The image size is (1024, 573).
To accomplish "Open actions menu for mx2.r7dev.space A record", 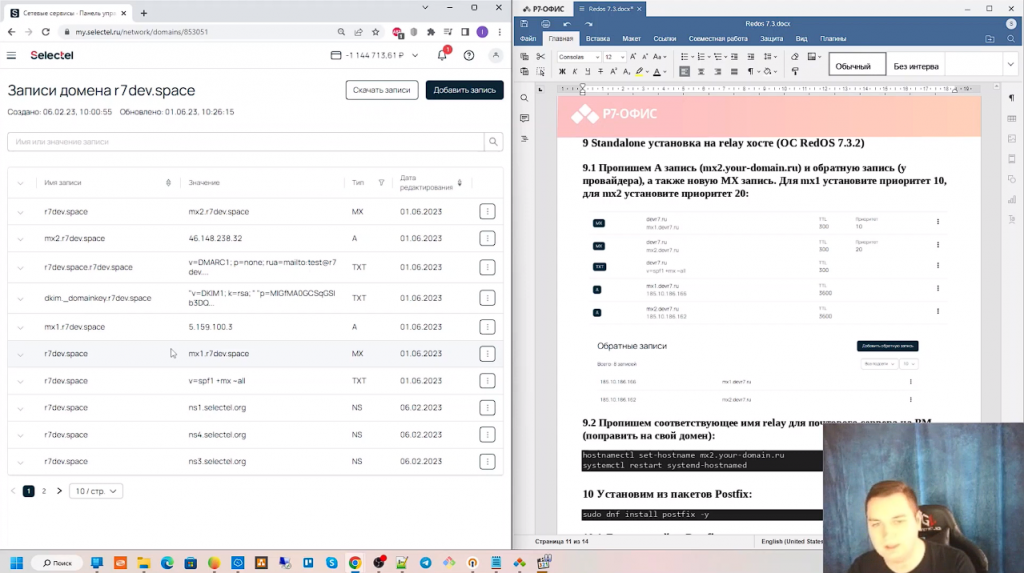I will tap(487, 238).
